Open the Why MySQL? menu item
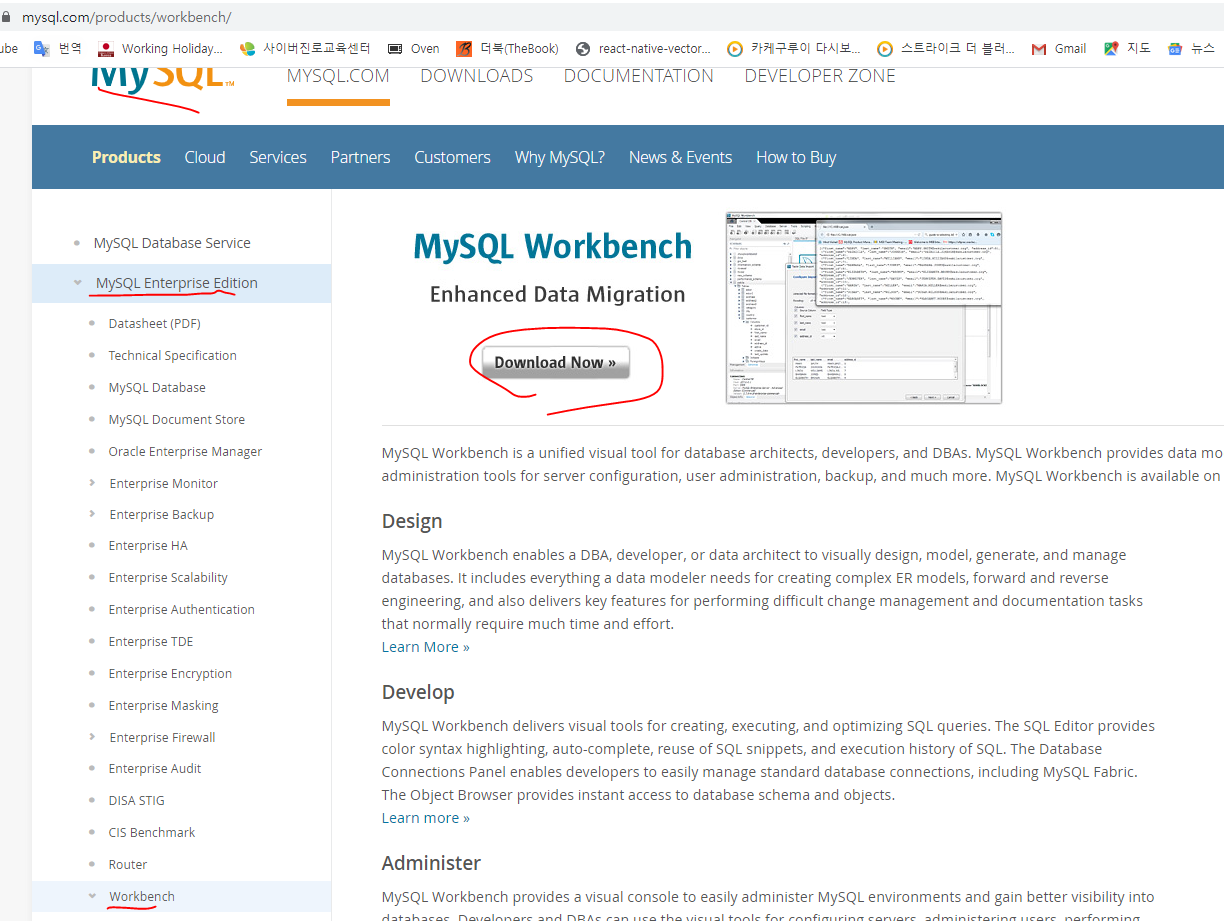 point(560,157)
